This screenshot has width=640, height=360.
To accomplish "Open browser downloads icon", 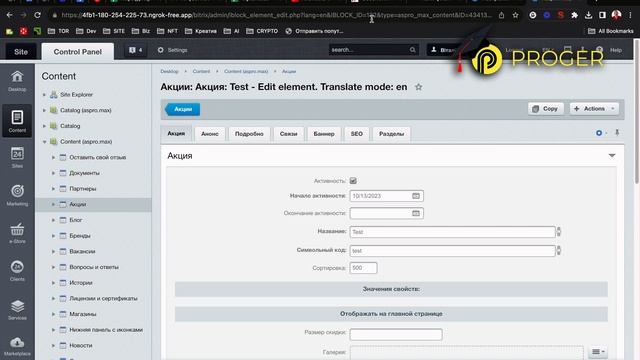I will [588, 15].
